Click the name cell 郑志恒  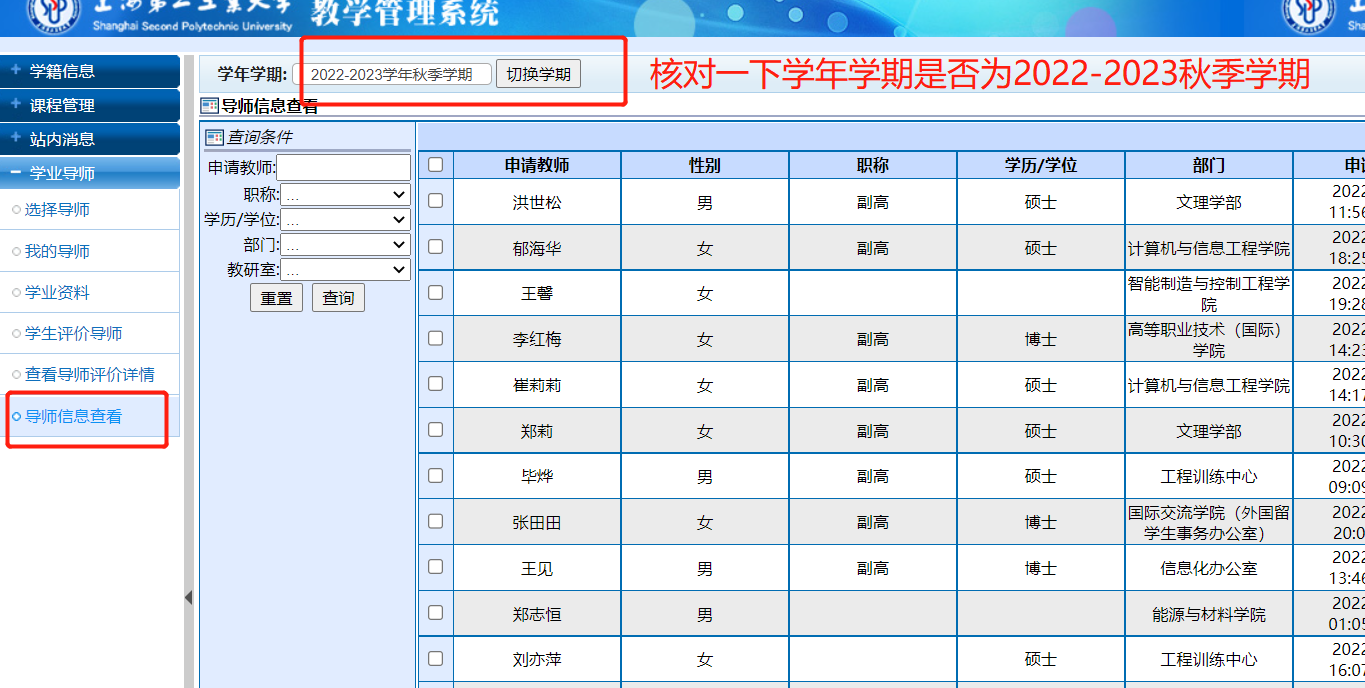tap(537, 615)
